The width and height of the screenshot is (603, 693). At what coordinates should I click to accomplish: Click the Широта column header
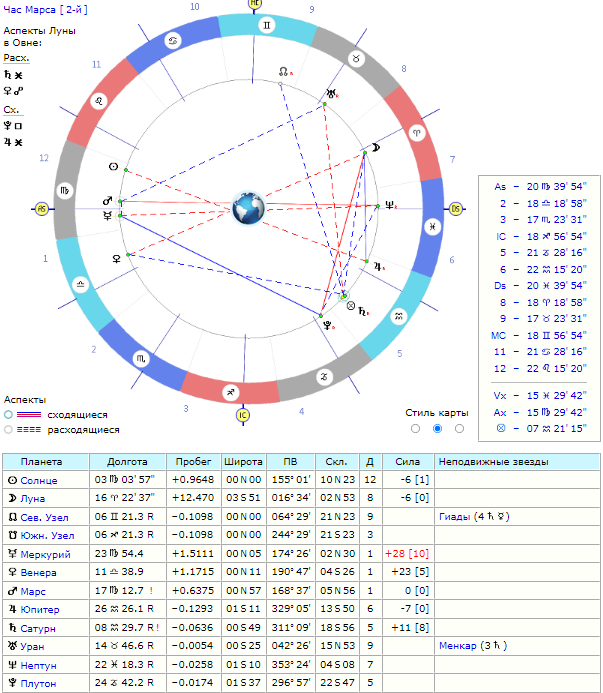tap(244, 461)
